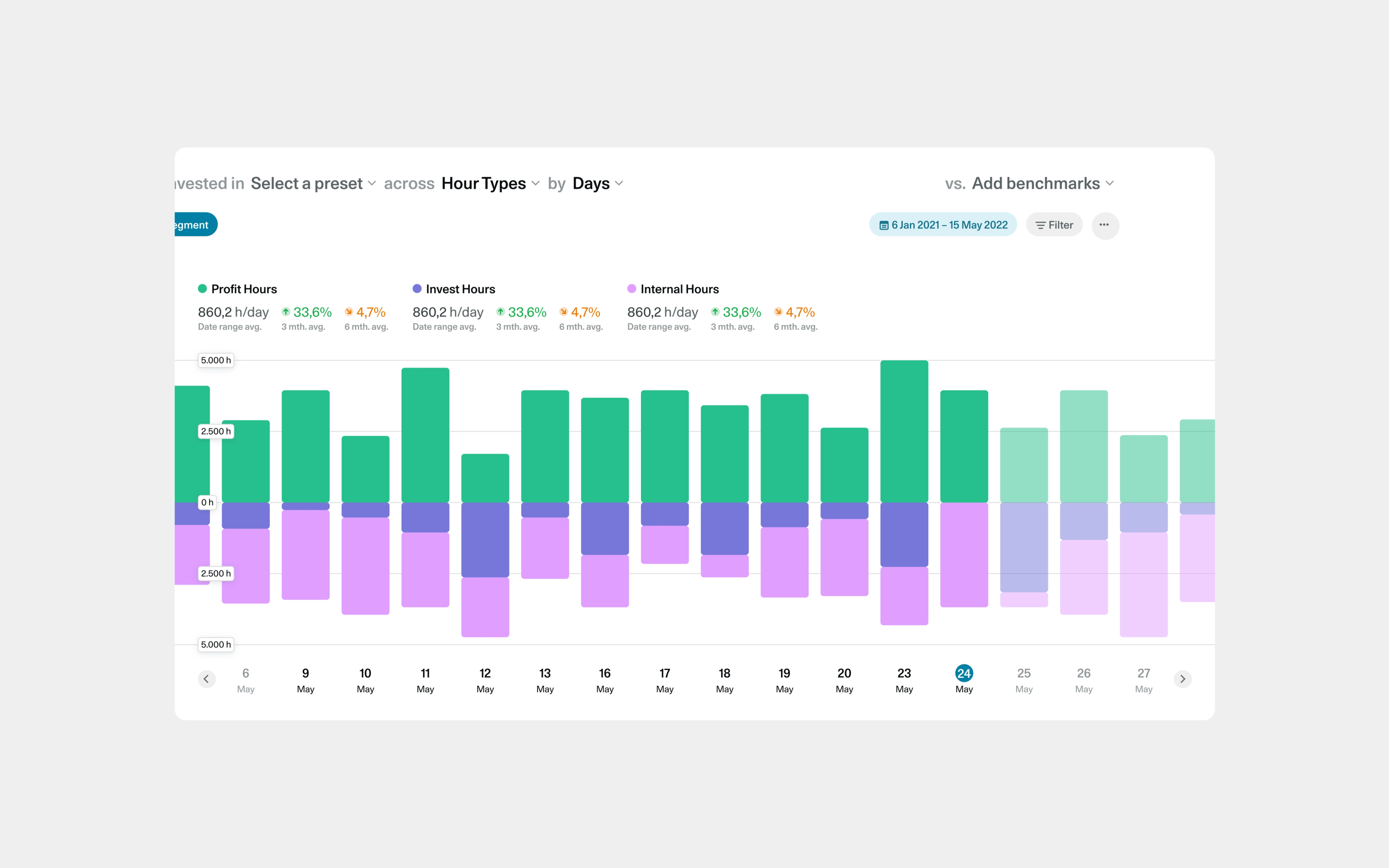Click the purple Invest Hours legend dot

pos(417,289)
